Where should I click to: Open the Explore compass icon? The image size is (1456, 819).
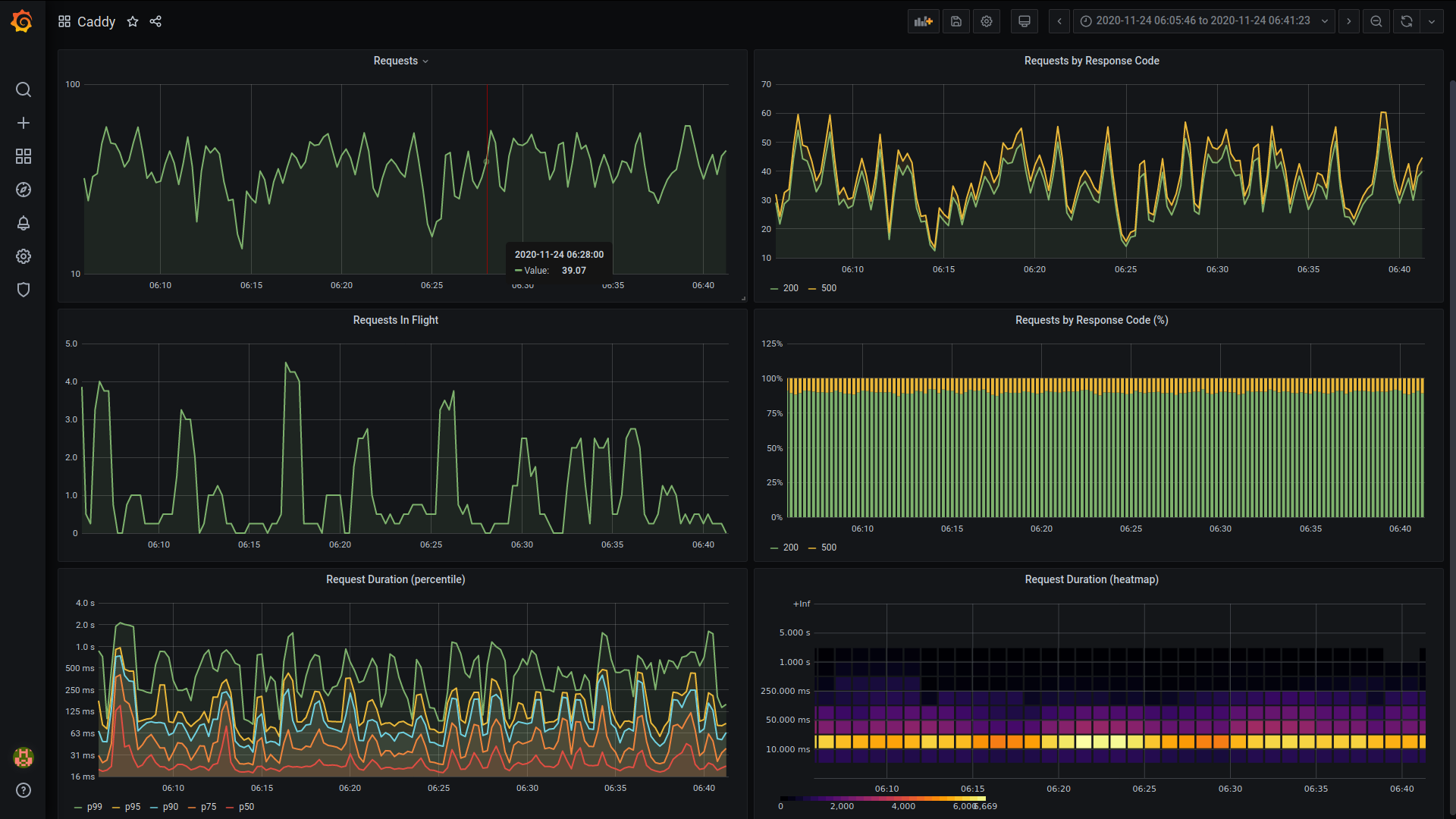[24, 190]
